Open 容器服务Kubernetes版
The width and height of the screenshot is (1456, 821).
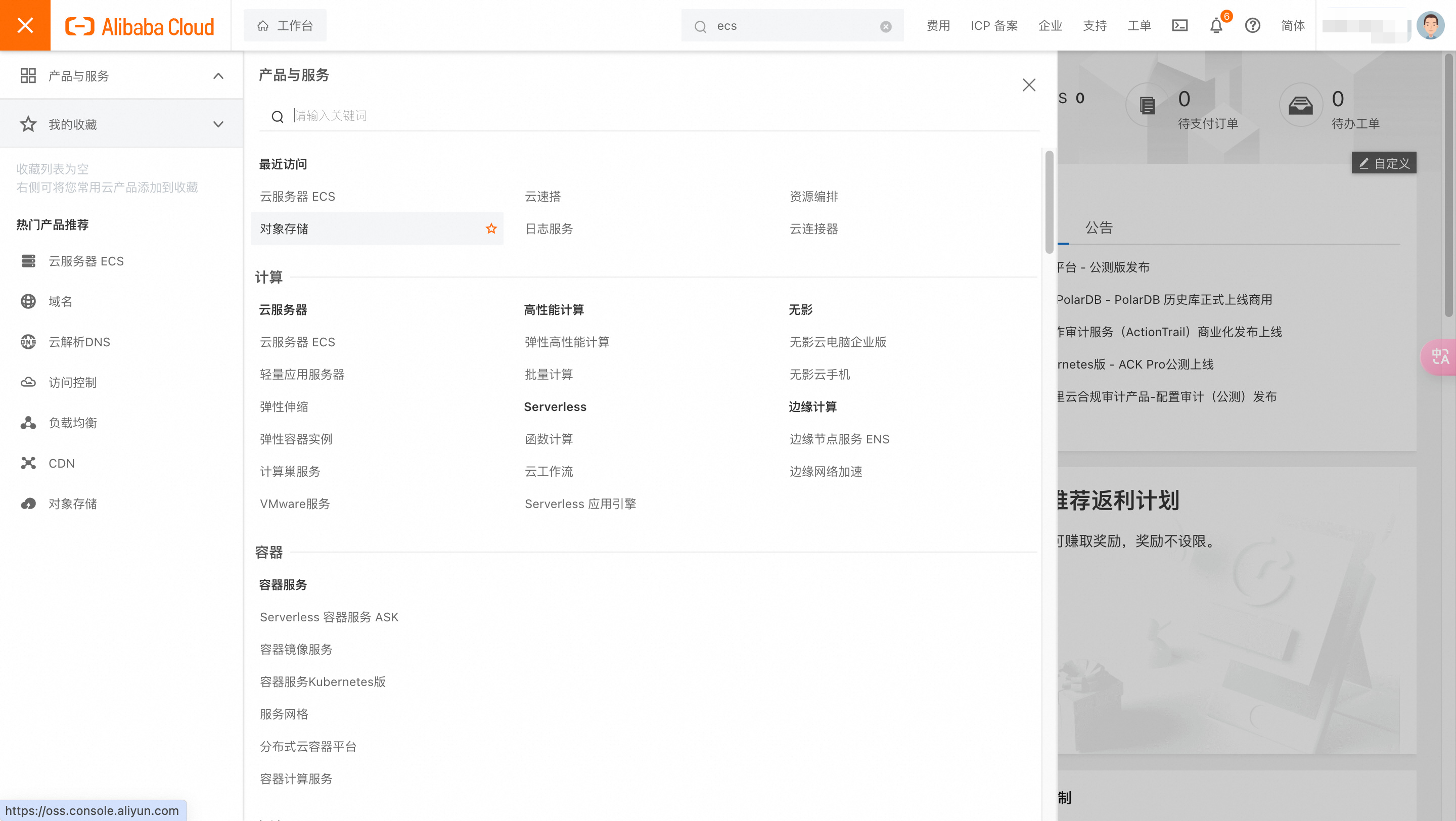point(323,681)
